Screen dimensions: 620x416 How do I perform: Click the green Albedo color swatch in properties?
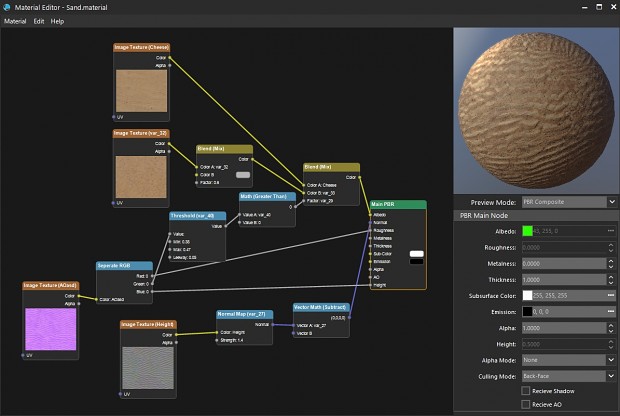(527, 231)
